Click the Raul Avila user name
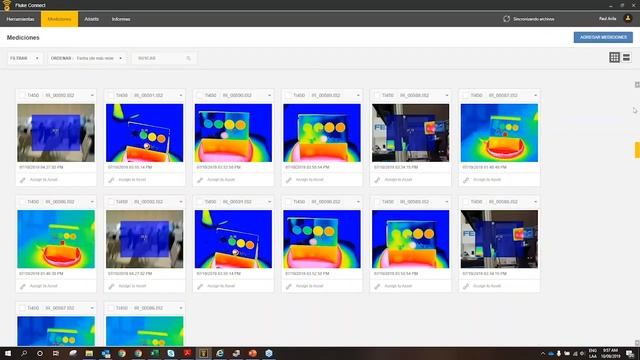Screen dimensions: 640x360 (607, 19)
